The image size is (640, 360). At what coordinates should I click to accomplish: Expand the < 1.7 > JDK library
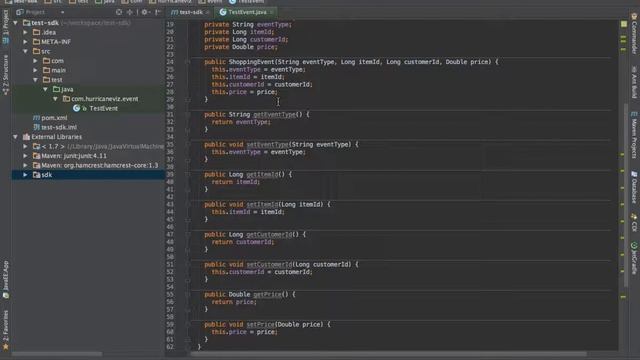coord(25,146)
